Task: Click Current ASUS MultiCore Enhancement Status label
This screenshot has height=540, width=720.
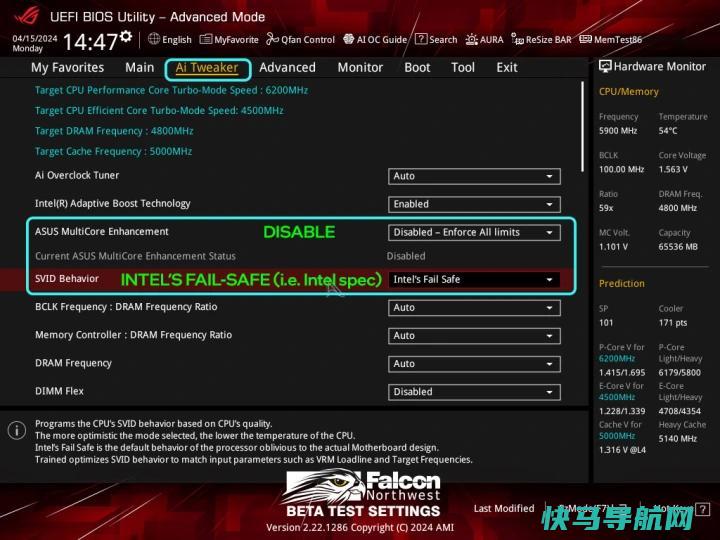Action: point(135,256)
